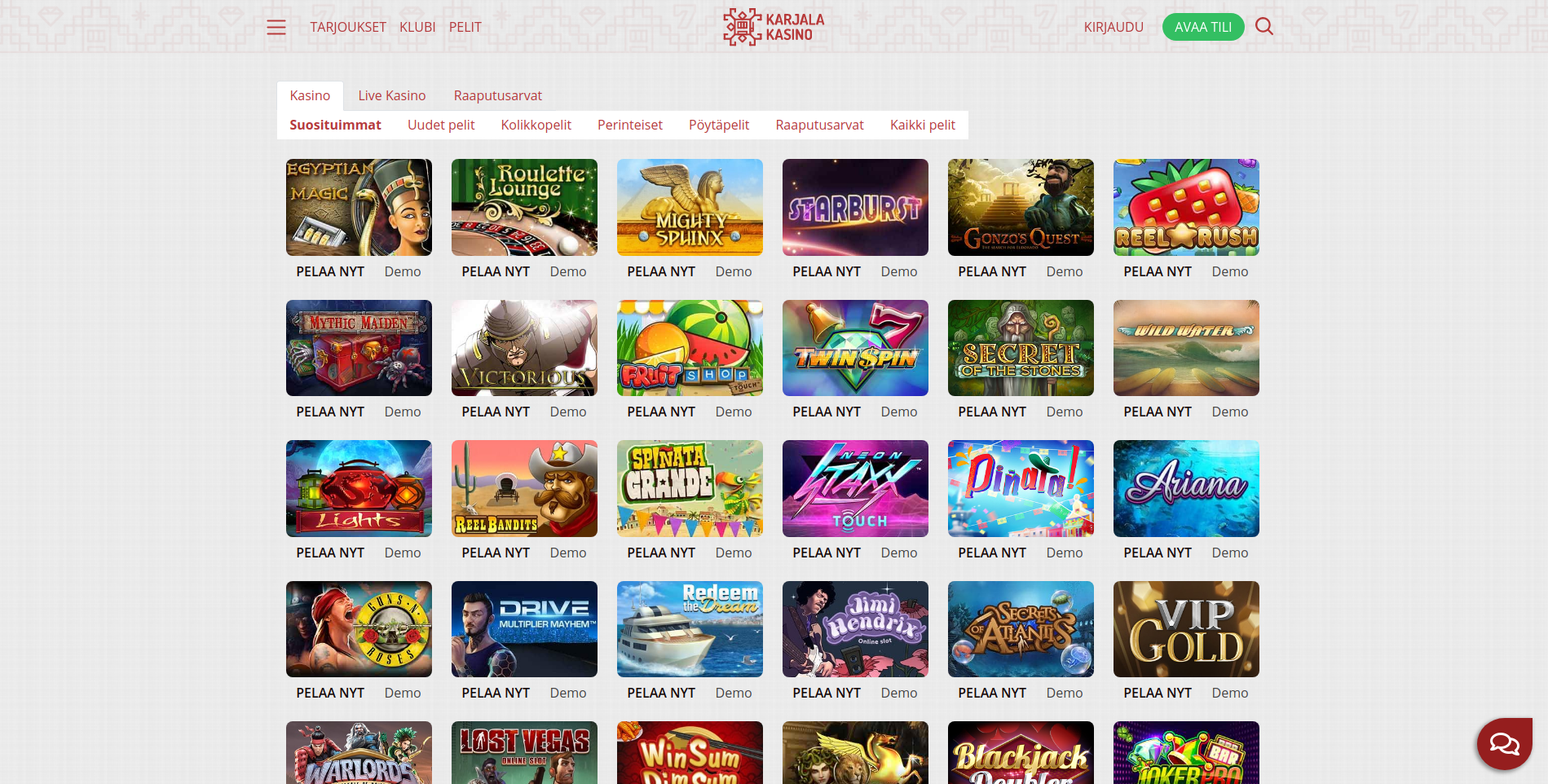
Task: Open the Reel Rush game tile
Action: pos(1186,207)
